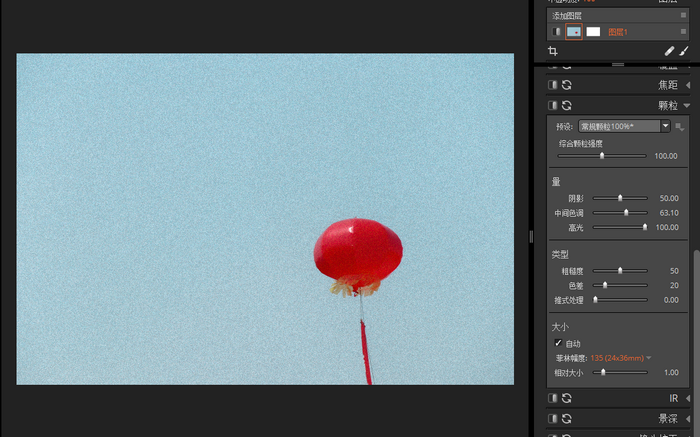Open preset options menu beside 预设
This screenshot has height=437, width=700.
[680, 127]
